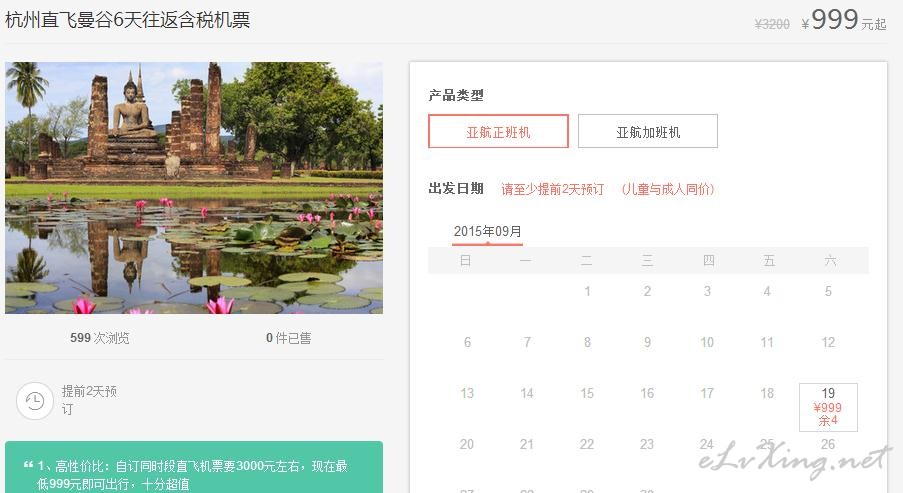The width and height of the screenshot is (903, 493).
Task: Click the 提前2天预订 label
Action: point(89,400)
